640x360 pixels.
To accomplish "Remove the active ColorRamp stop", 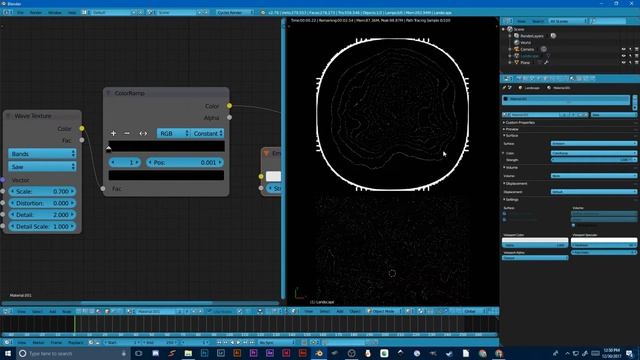I will pos(127,133).
